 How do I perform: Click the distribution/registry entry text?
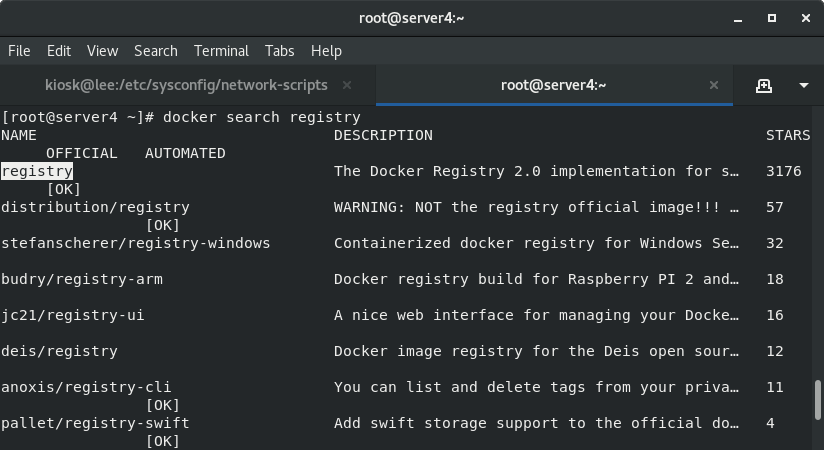pos(95,207)
